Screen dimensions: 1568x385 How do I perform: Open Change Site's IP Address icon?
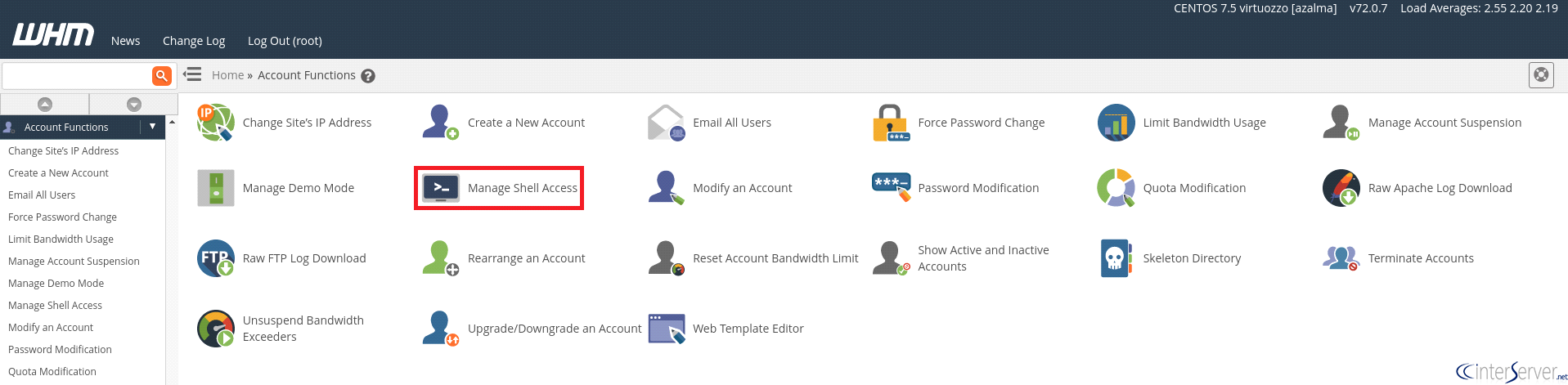click(216, 123)
